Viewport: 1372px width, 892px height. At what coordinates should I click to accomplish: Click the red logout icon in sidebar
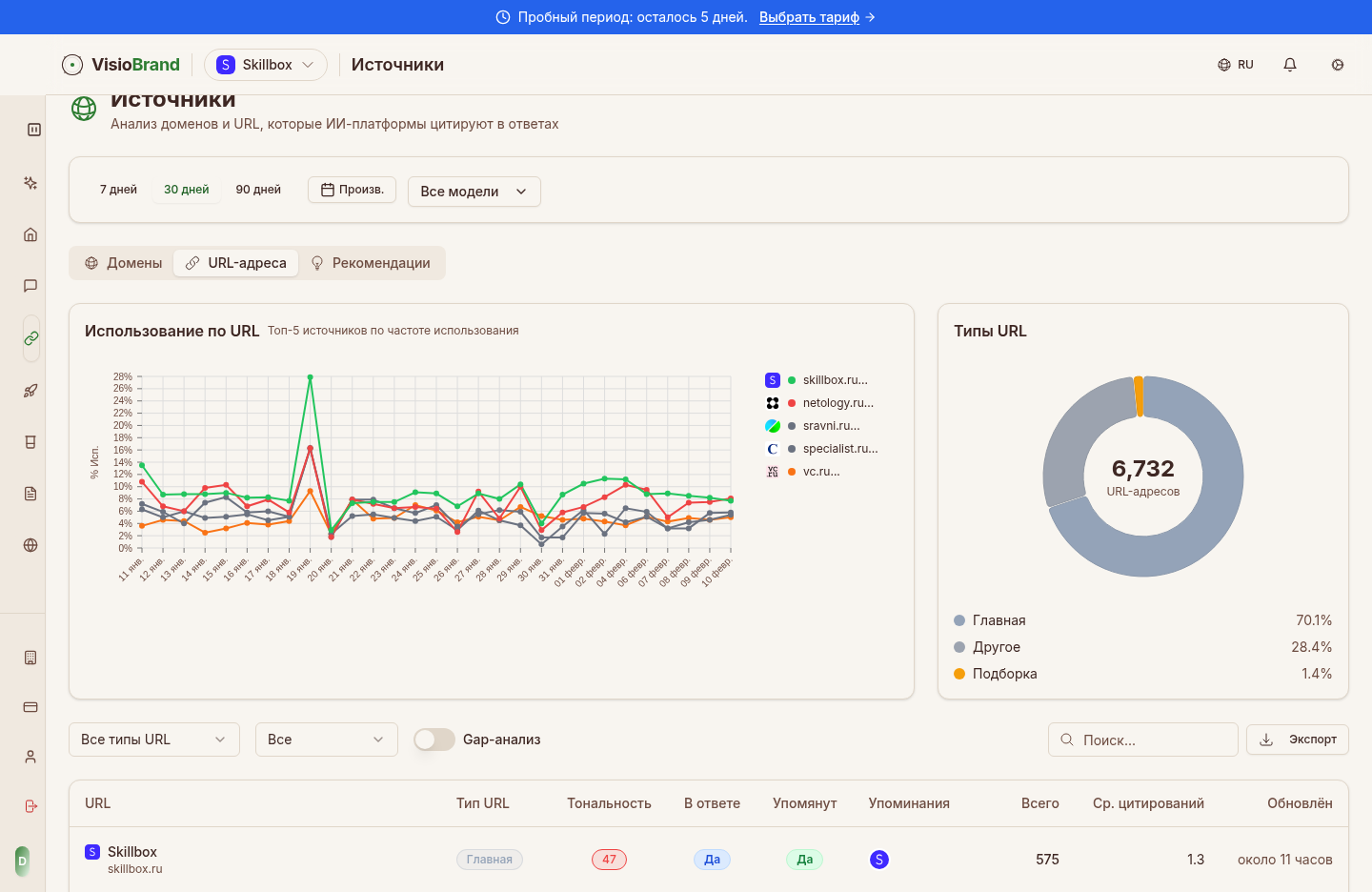pyautogui.click(x=30, y=806)
